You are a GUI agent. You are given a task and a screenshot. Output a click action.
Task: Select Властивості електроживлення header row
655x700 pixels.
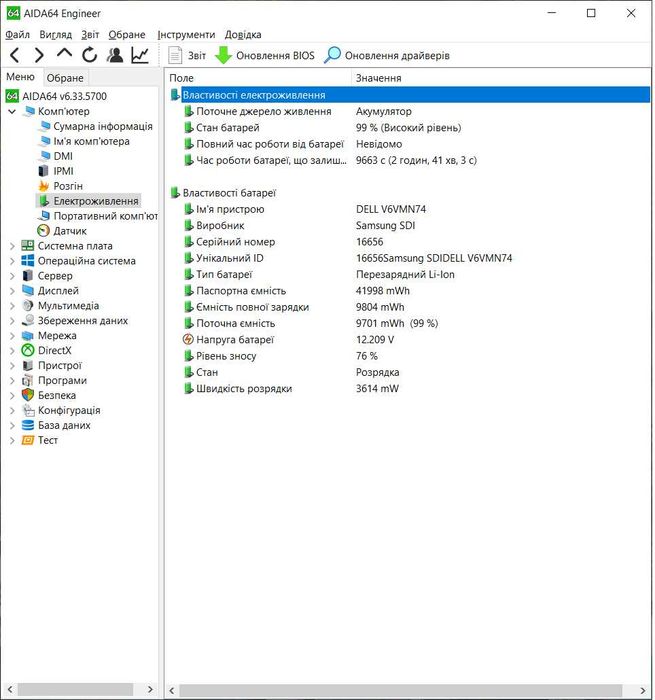click(x=410, y=95)
